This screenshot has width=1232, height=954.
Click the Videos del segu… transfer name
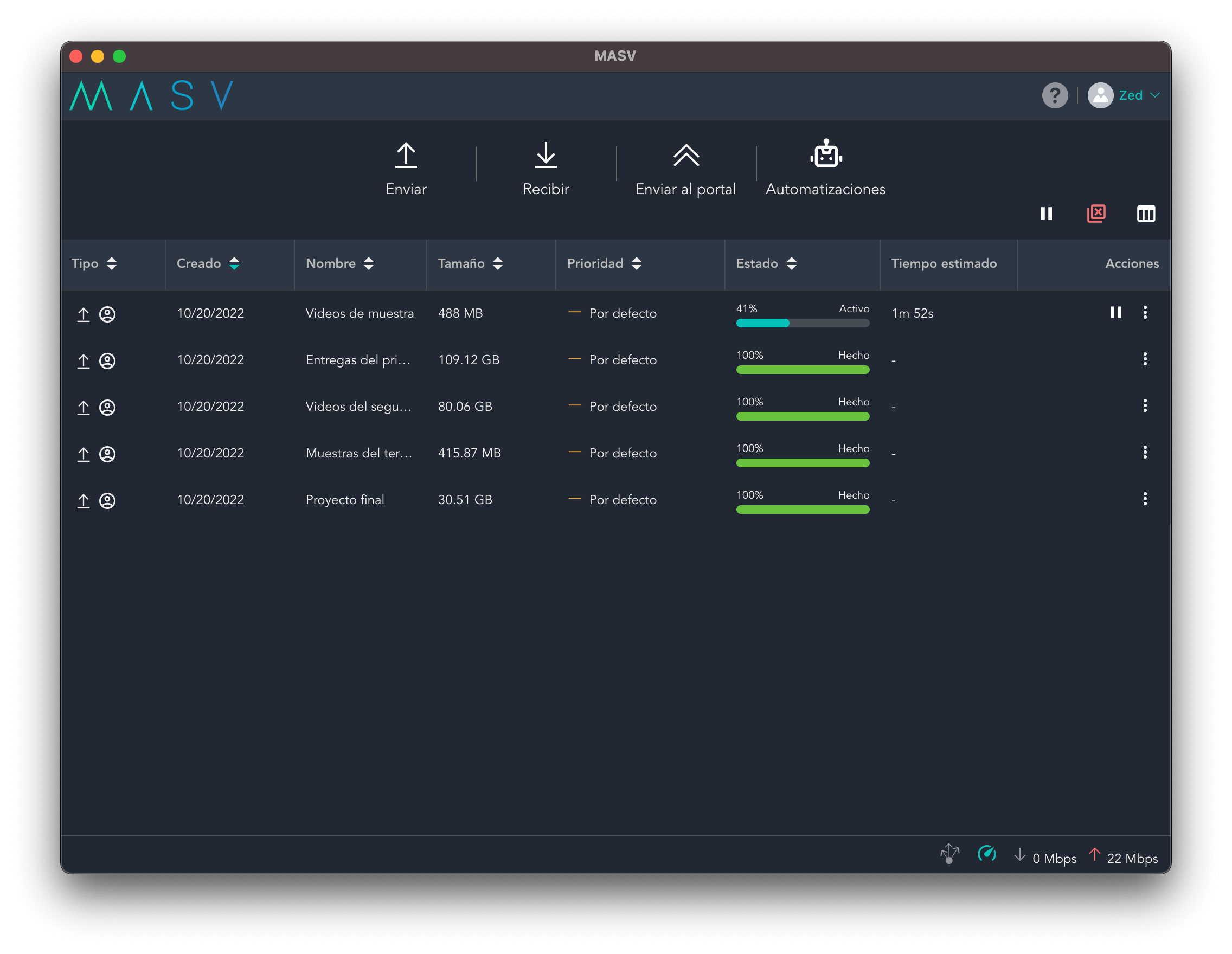358,407
